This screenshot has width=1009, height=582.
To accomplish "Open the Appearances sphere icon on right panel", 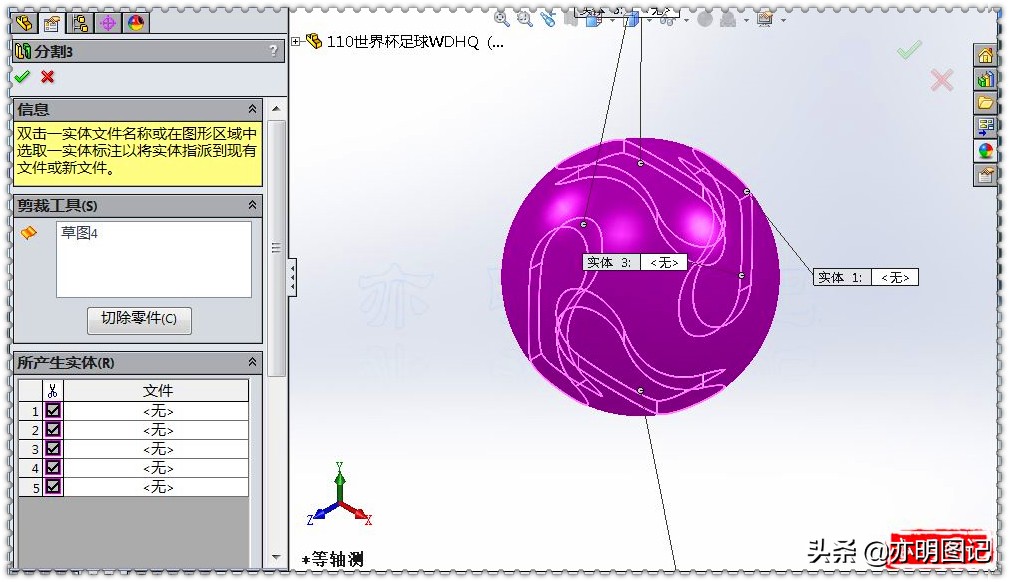I will (985, 148).
